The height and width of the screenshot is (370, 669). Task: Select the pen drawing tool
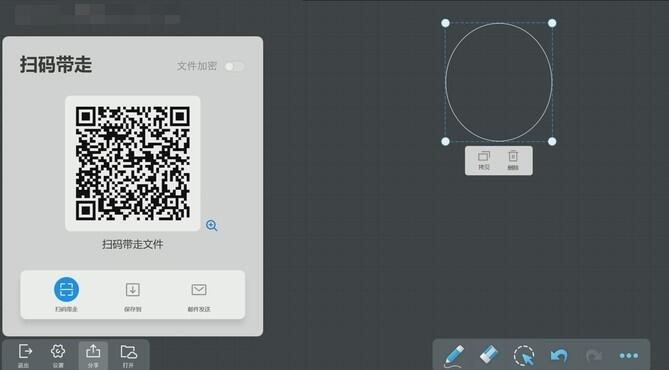(454, 356)
